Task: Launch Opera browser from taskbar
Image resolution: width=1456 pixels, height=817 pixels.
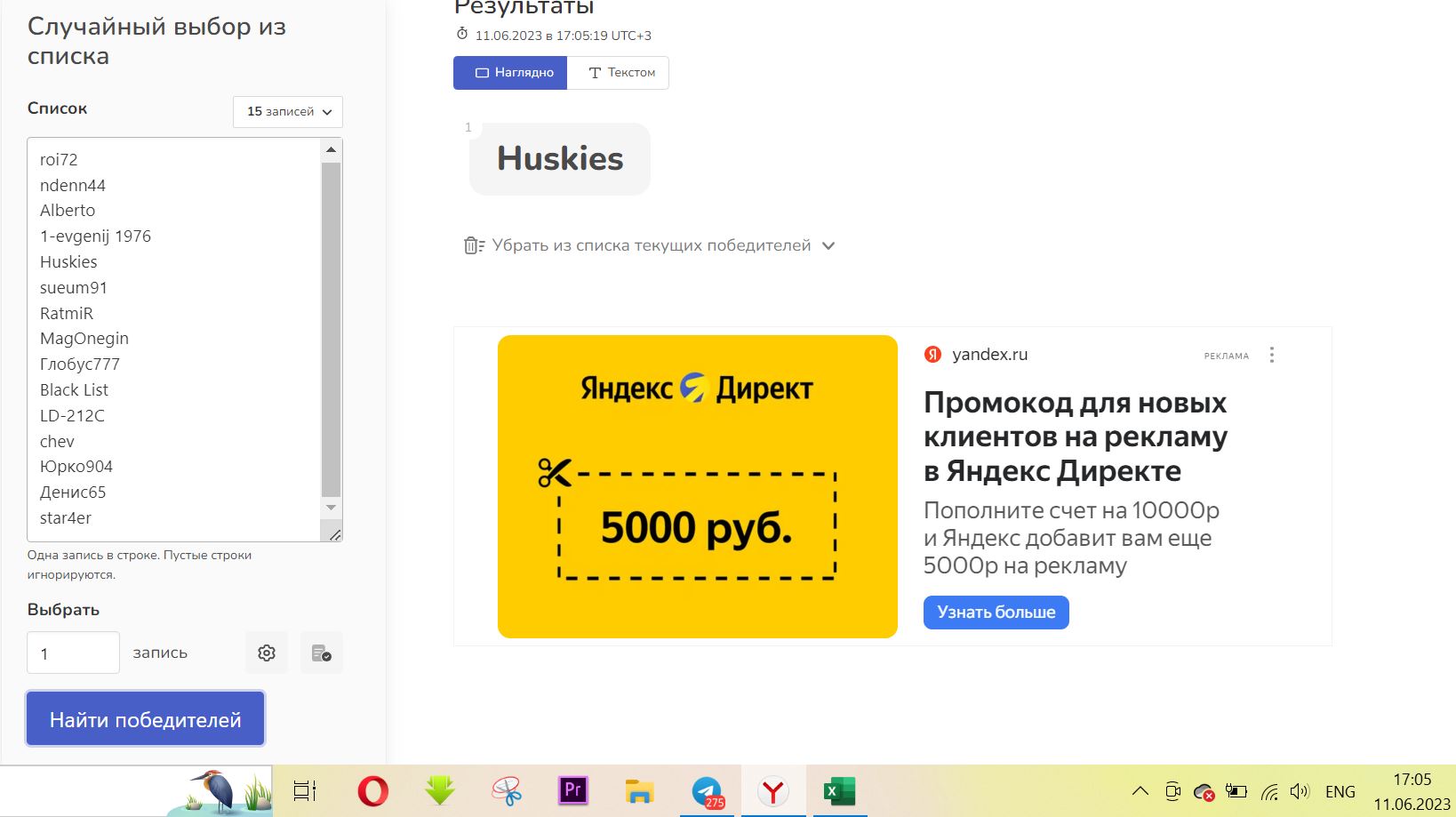Action: (x=372, y=790)
